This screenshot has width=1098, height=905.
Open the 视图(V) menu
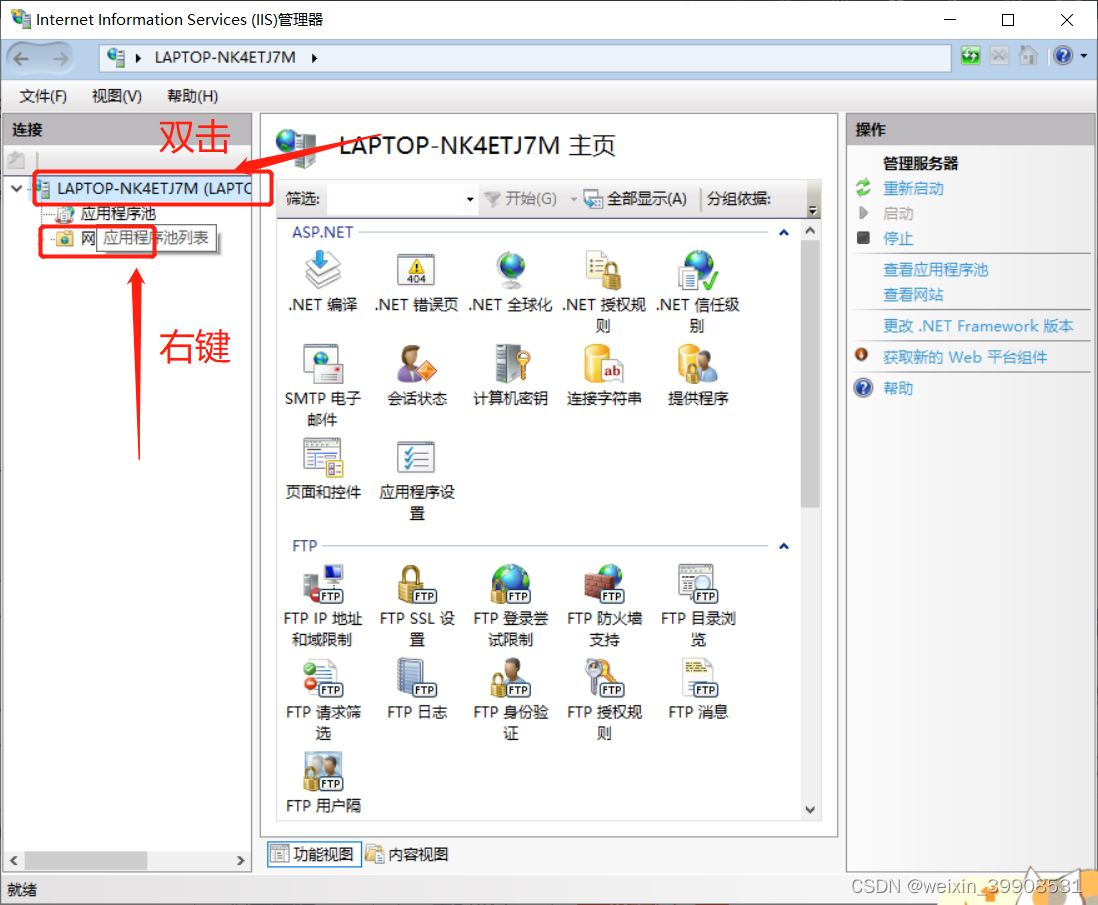[x=116, y=96]
